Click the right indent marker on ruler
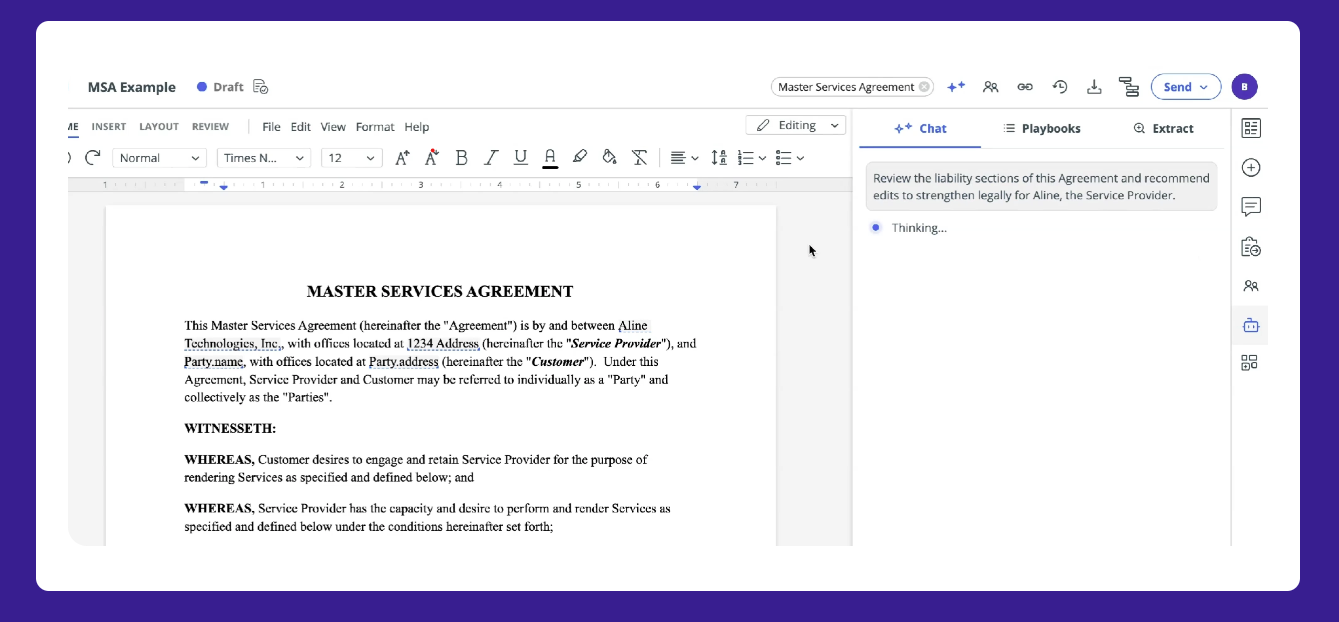The image size is (1339, 622). click(x=697, y=187)
